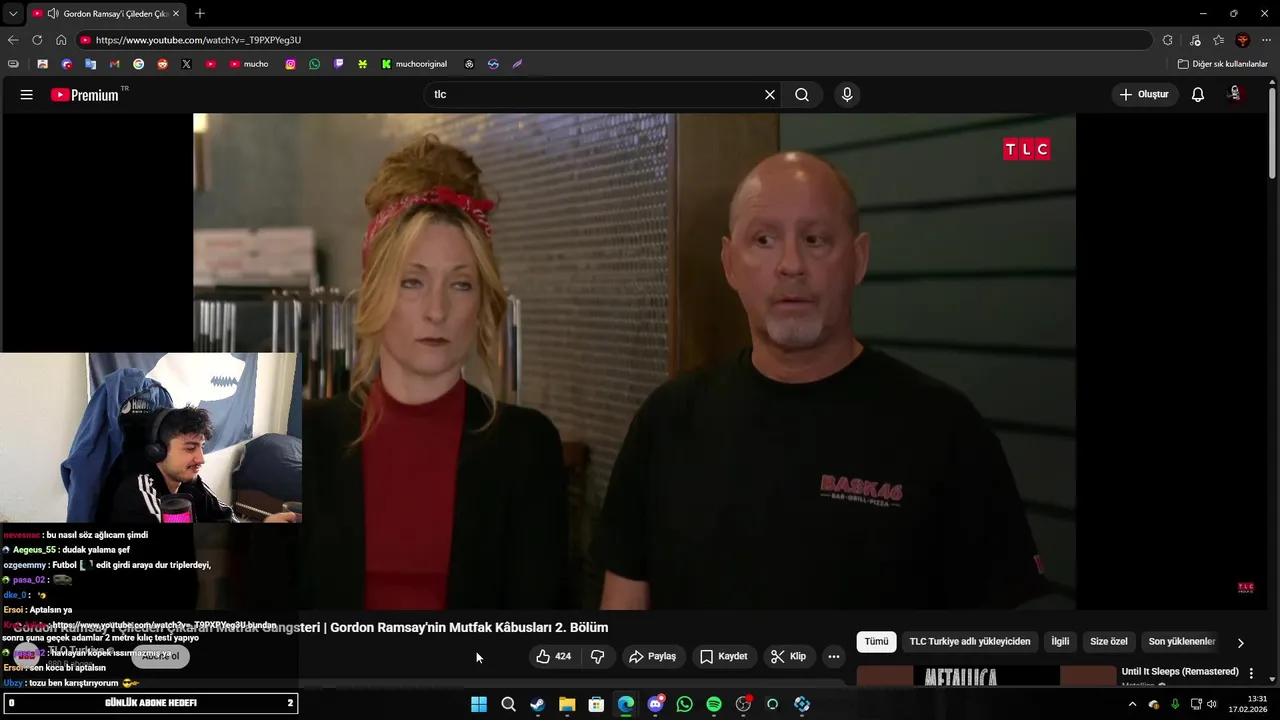Start voice search with the microphone icon
1280x720 pixels.
[x=847, y=95]
